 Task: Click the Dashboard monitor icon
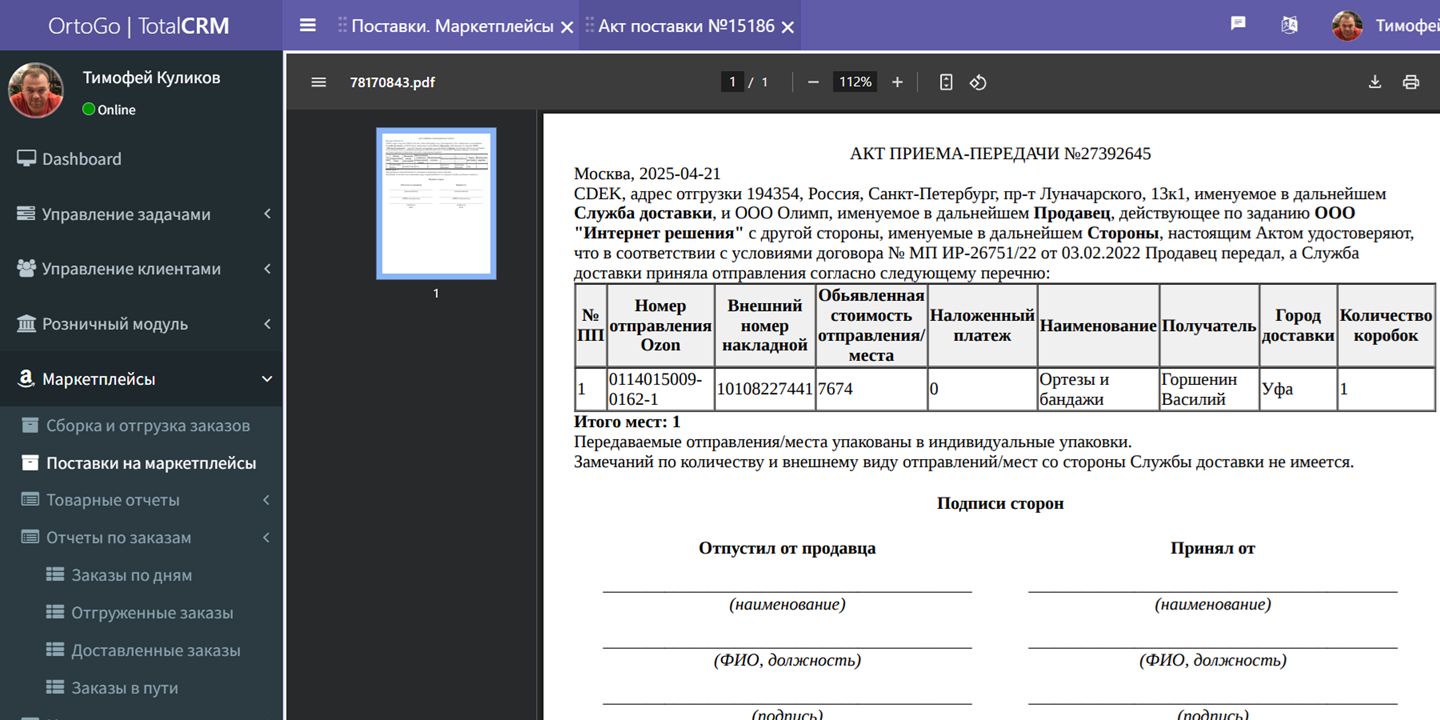pyautogui.click(x=26, y=159)
